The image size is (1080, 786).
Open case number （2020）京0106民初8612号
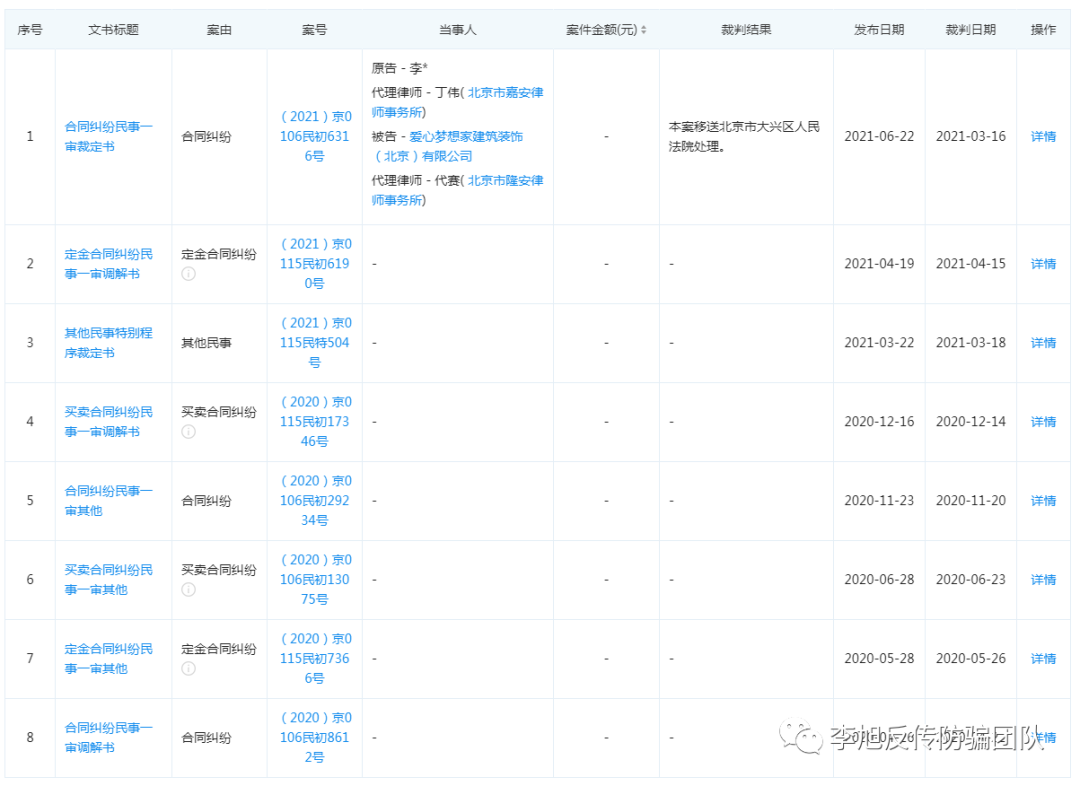click(314, 737)
